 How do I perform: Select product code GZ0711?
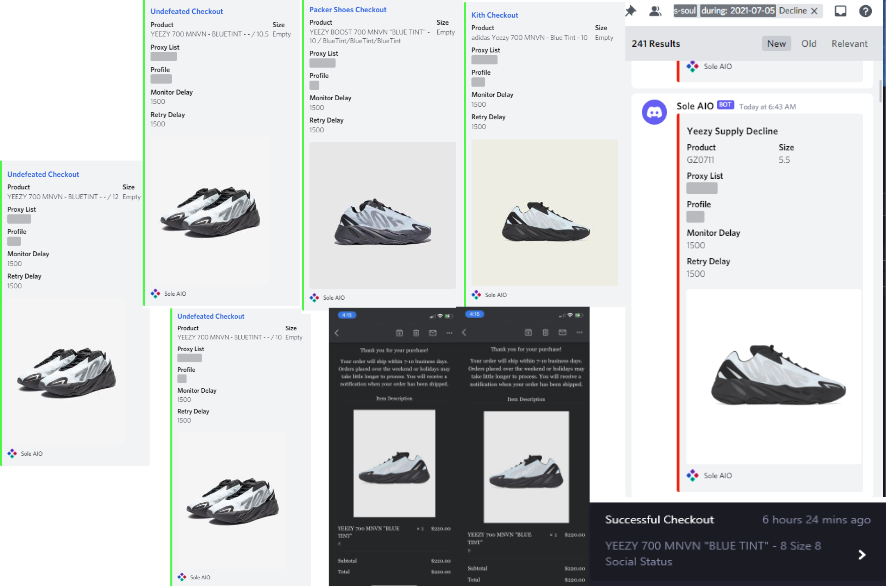(700, 160)
